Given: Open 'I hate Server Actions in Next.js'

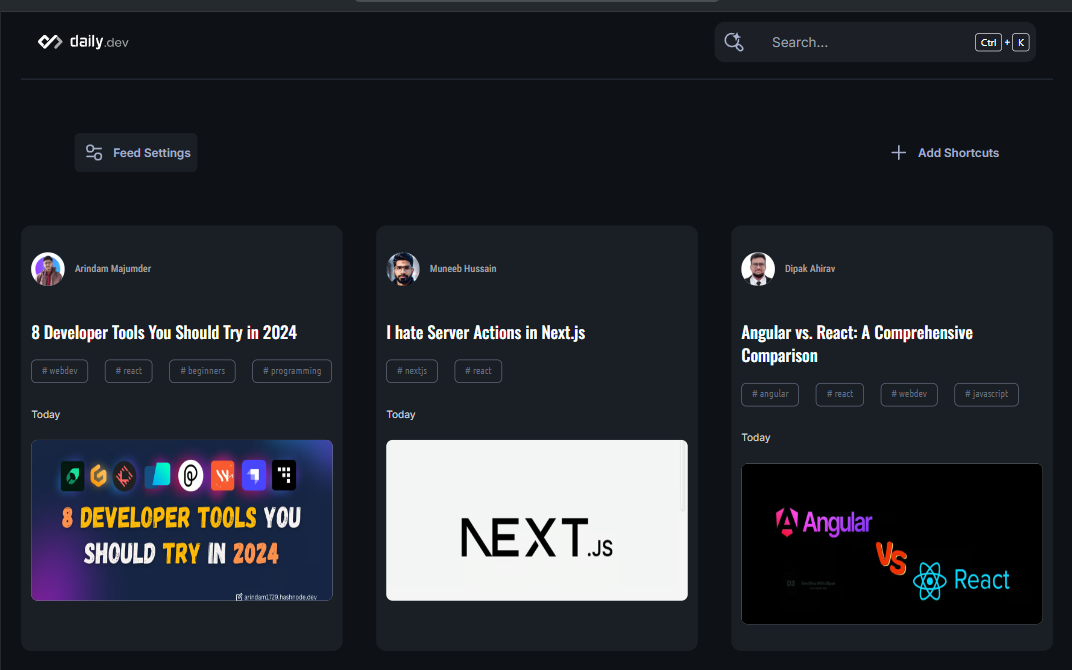Looking at the screenshot, I should [486, 333].
